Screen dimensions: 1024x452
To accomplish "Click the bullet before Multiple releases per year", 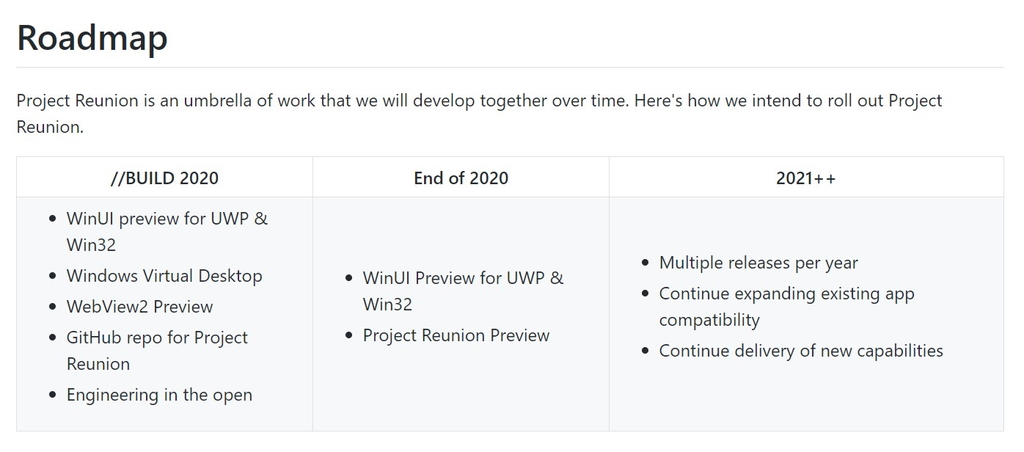I will (x=645, y=263).
